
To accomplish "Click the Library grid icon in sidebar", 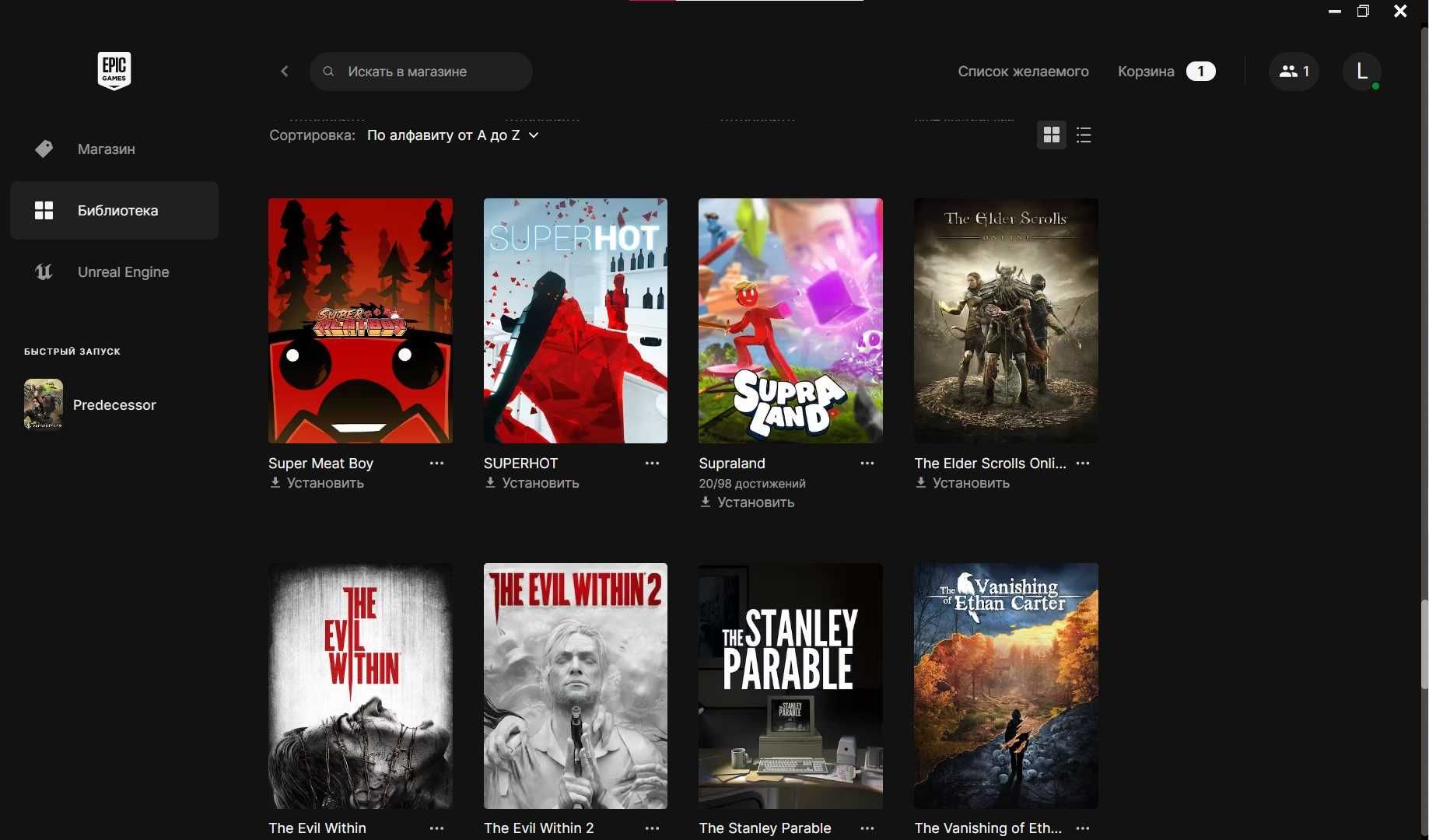I will (x=44, y=210).
